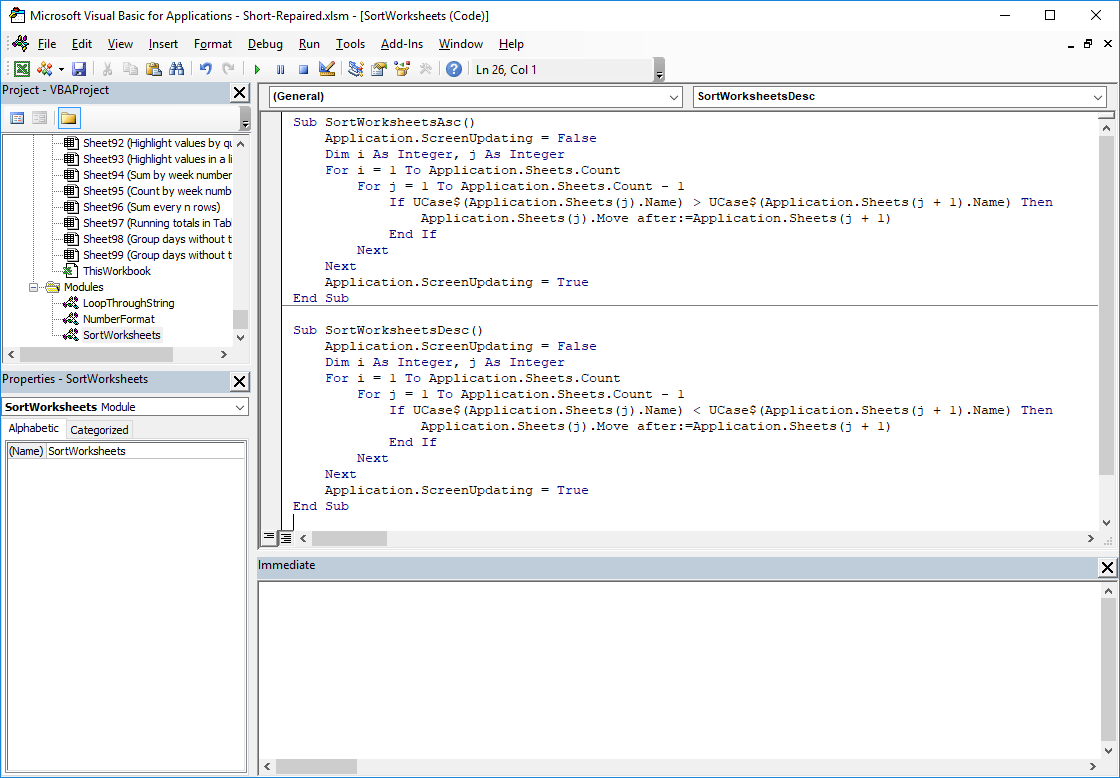The image size is (1120, 778).
Task: Open the Run menu
Action: (x=309, y=44)
